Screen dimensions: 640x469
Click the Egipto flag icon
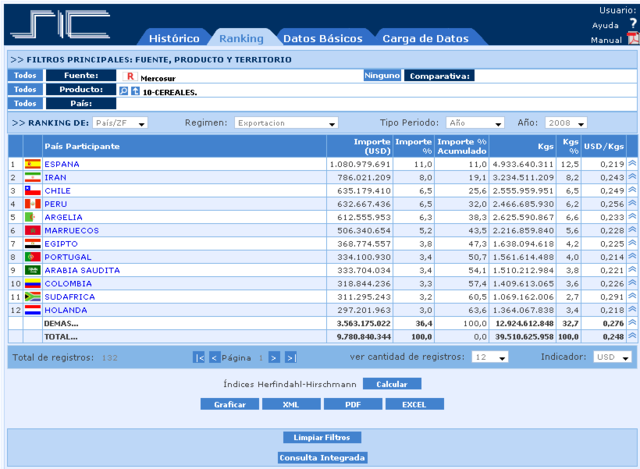click(33, 244)
